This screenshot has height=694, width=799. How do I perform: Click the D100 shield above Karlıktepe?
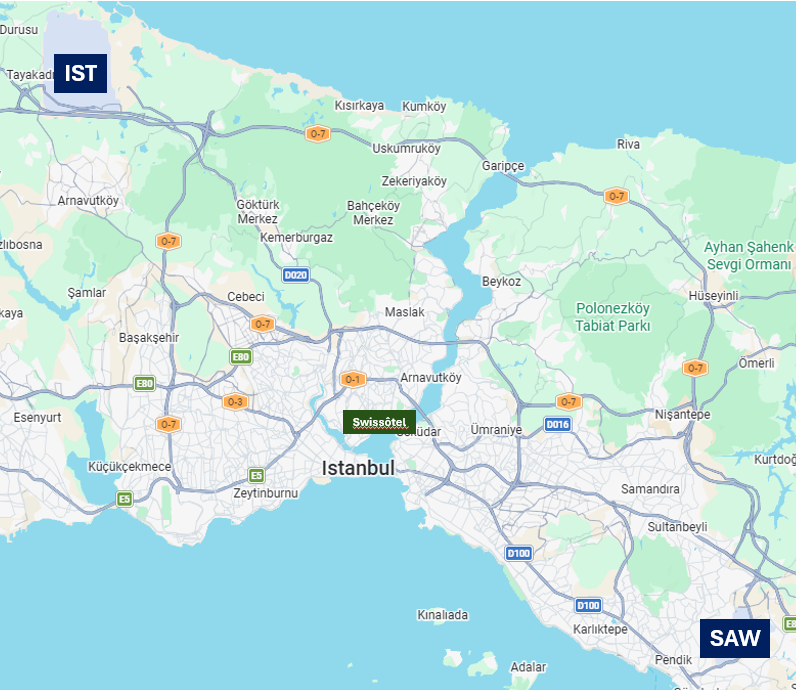tap(588, 605)
